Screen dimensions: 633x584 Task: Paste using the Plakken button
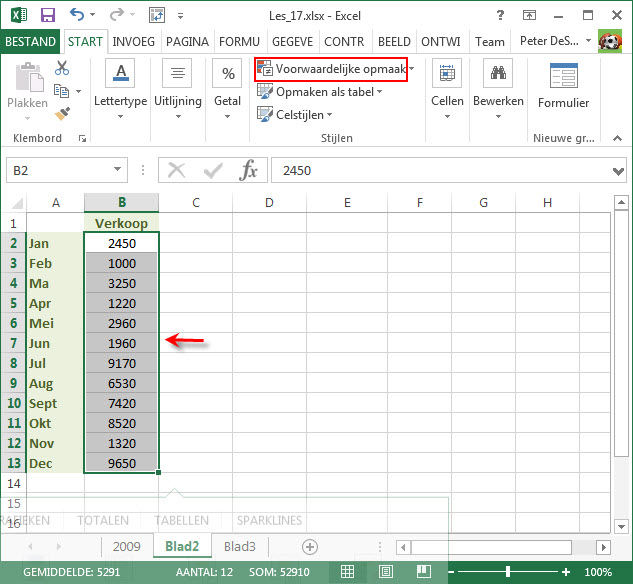27,91
